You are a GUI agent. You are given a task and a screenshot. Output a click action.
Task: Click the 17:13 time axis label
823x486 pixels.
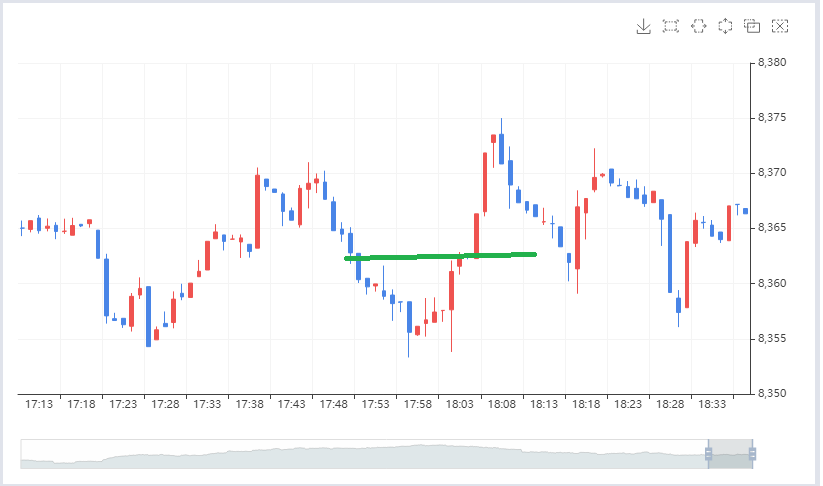pos(39,404)
